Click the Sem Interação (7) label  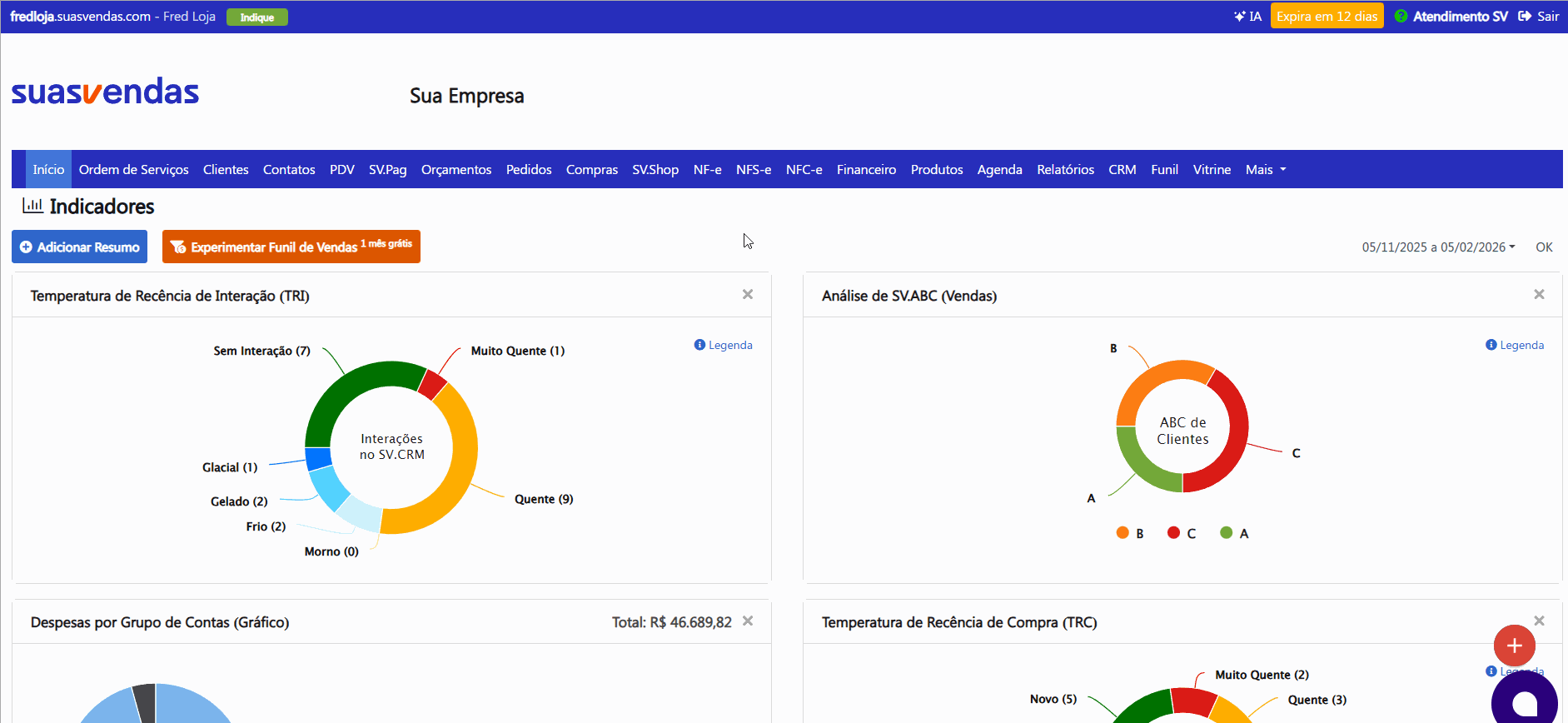click(x=261, y=351)
